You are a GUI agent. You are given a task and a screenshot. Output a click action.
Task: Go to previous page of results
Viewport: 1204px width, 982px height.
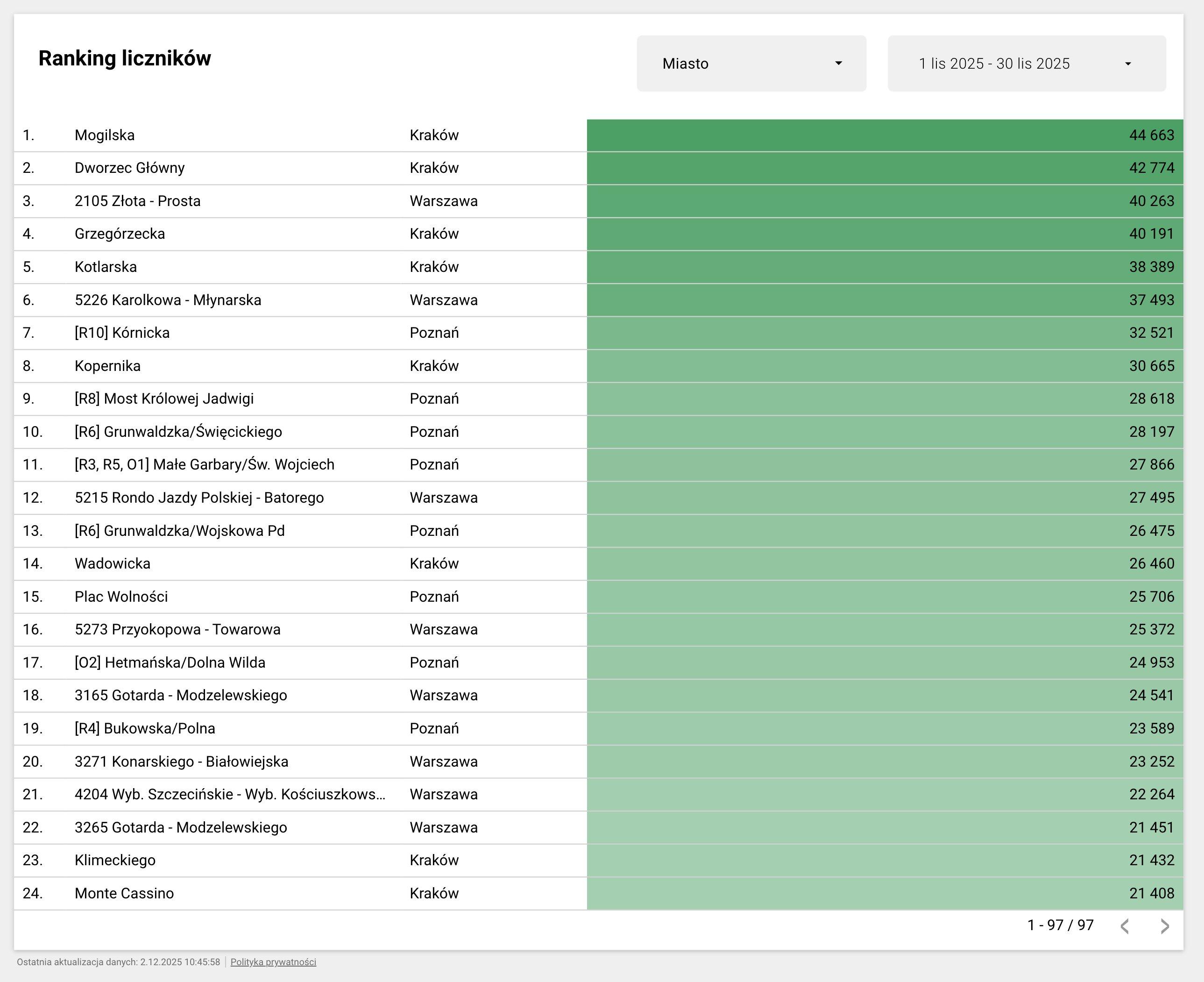click(x=1125, y=926)
